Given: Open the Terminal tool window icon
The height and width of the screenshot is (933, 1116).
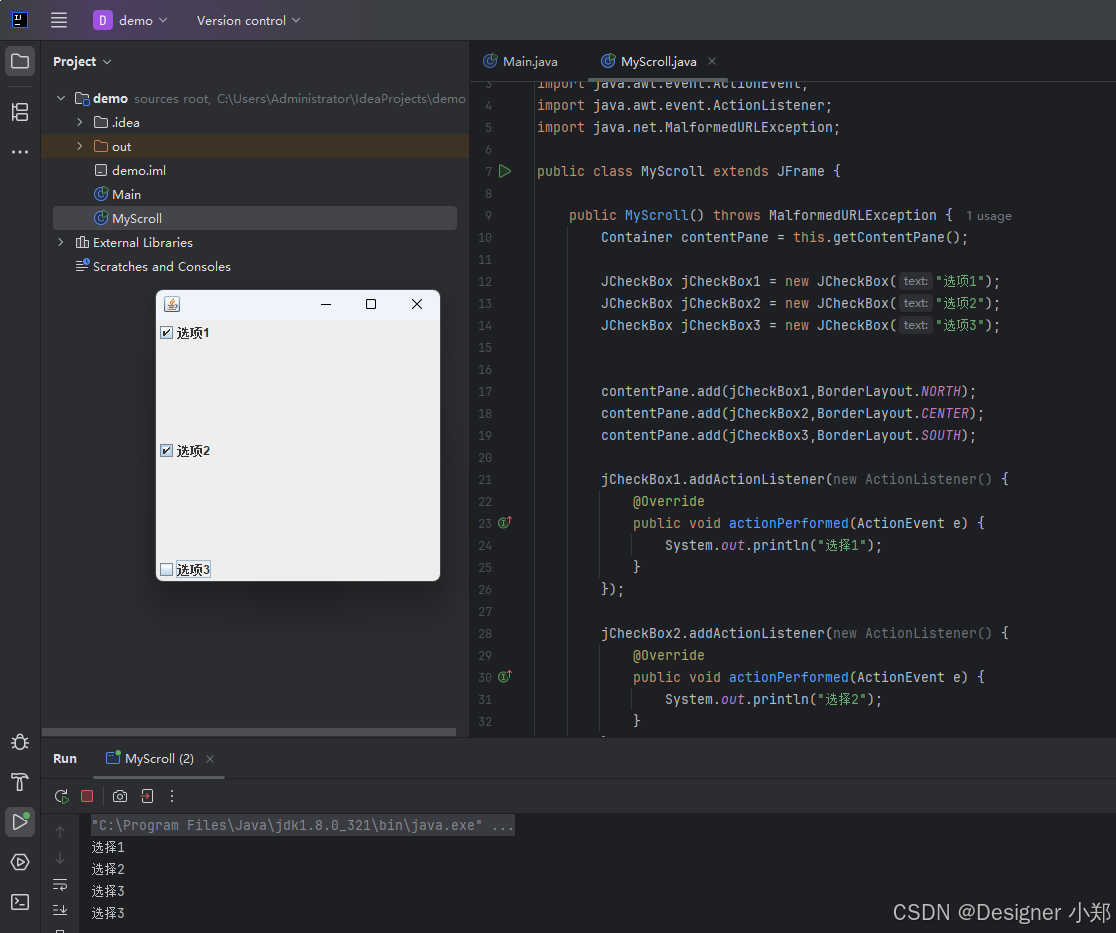Looking at the screenshot, I should (x=20, y=902).
